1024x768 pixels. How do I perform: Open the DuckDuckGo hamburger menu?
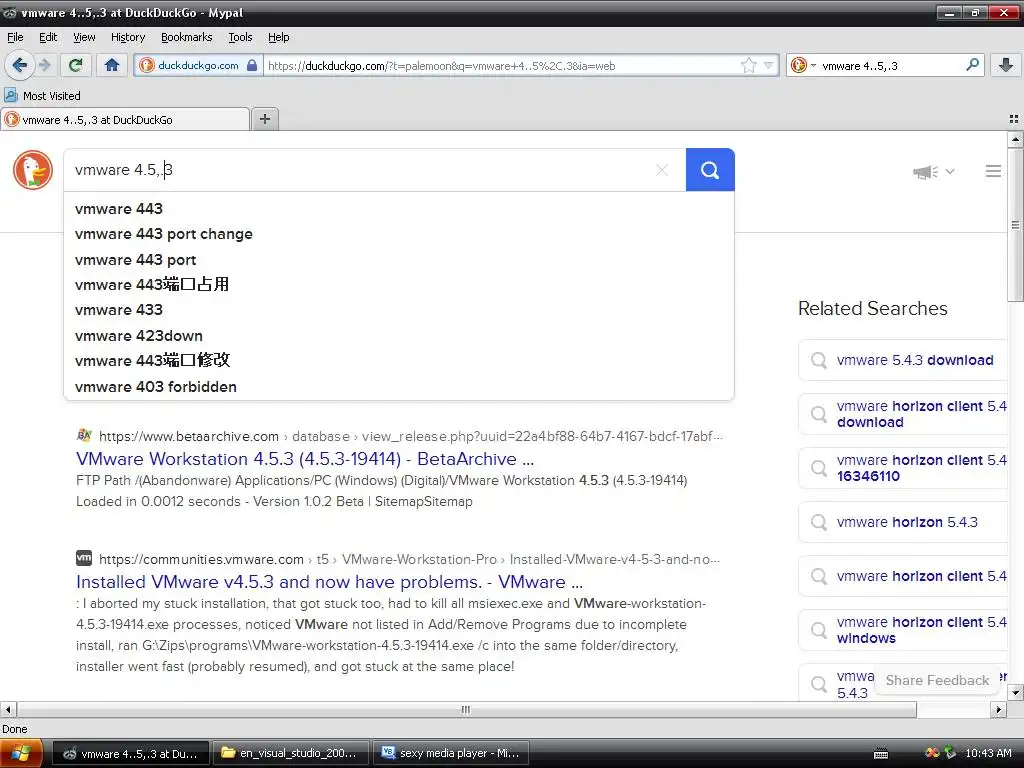tap(993, 171)
